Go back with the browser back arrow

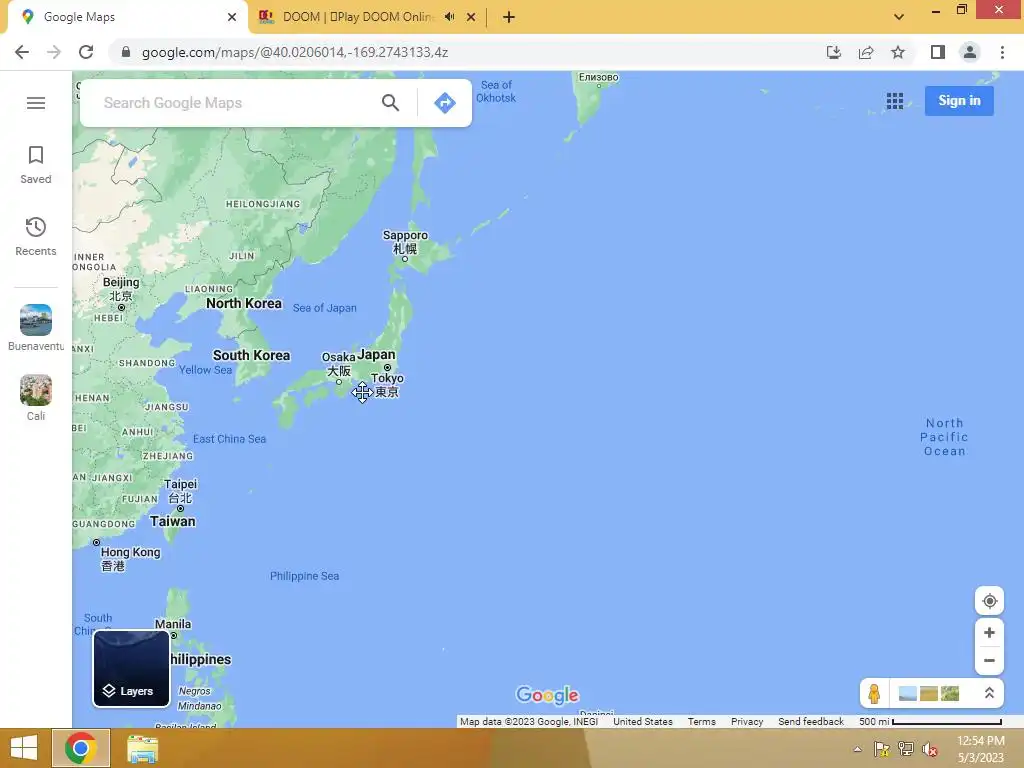(x=22, y=52)
